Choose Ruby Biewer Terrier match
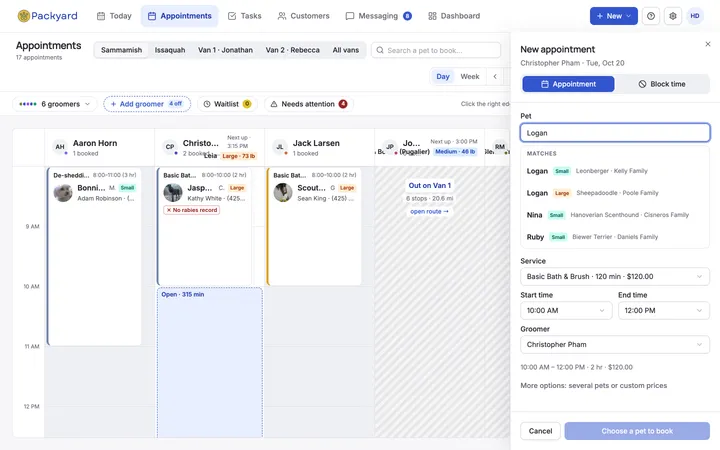The width and height of the screenshot is (720, 450). coord(615,237)
